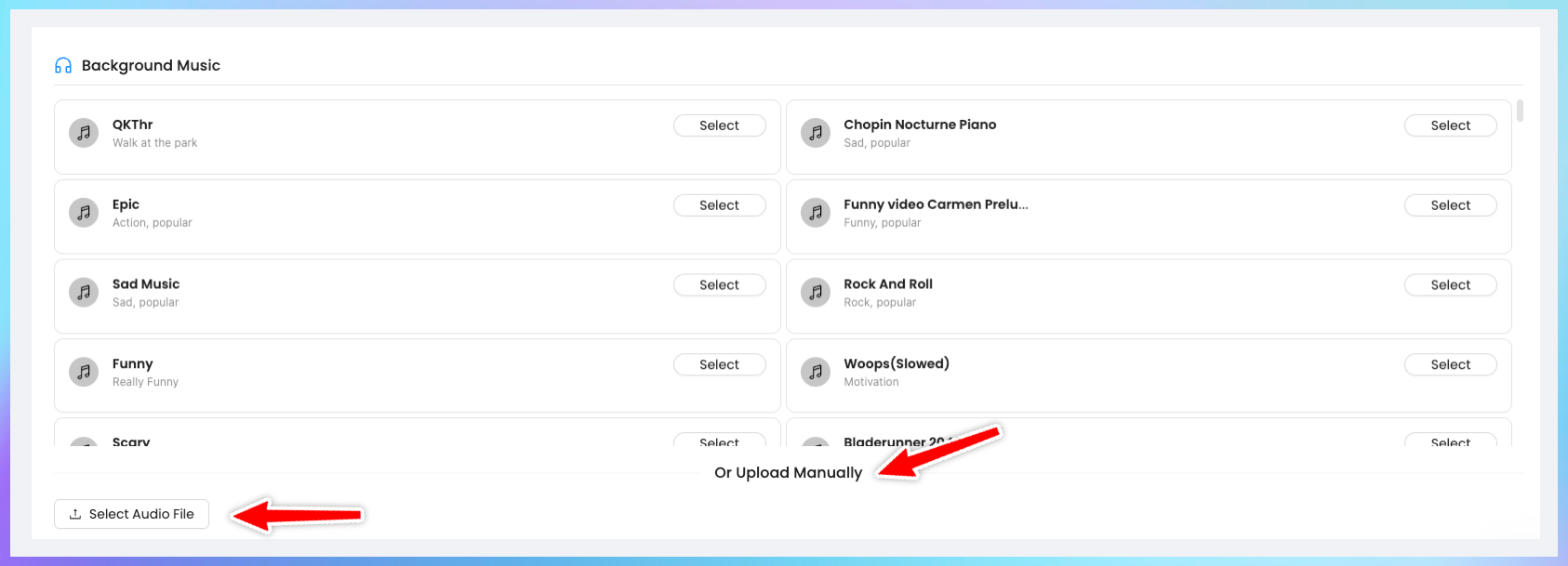Select the Epic action track
Image resolution: width=1568 pixels, height=566 pixels.
click(719, 205)
